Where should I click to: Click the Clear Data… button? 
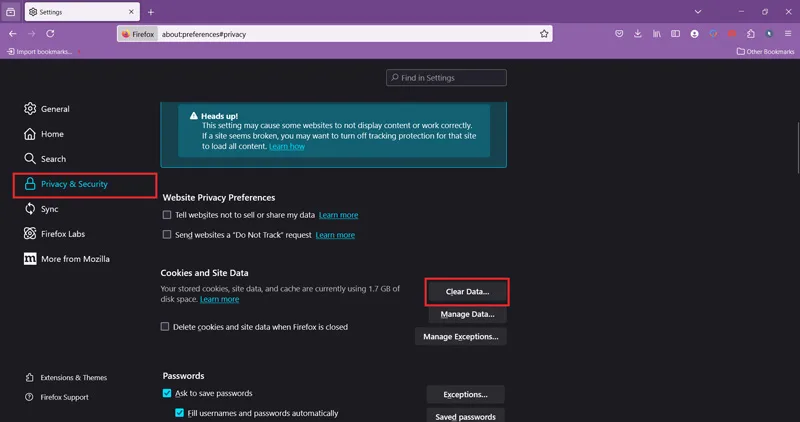click(467, 292)
